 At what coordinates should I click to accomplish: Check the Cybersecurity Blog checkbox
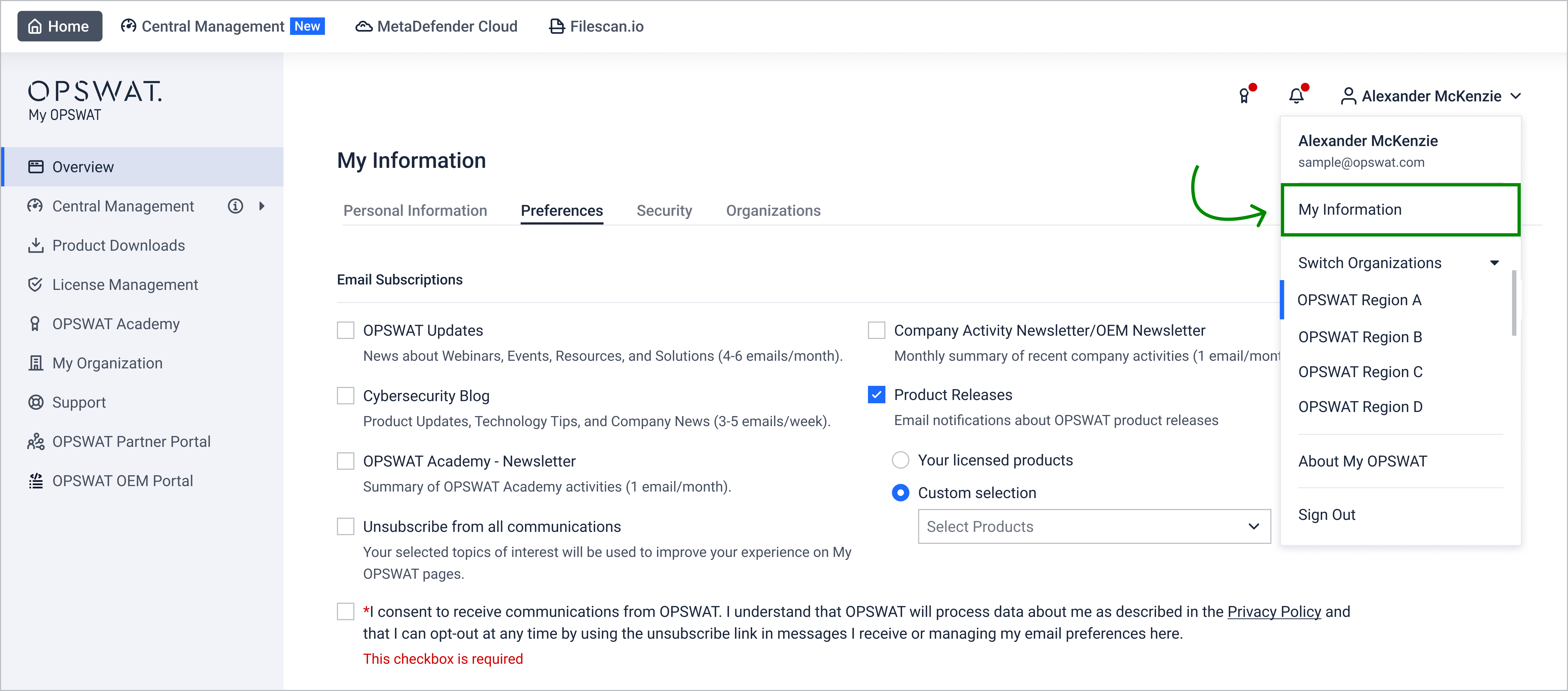coord(346,395)
